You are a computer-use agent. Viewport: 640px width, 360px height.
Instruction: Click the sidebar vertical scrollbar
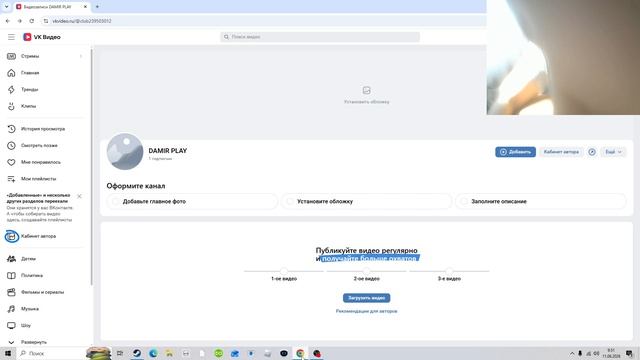point(91,167)
